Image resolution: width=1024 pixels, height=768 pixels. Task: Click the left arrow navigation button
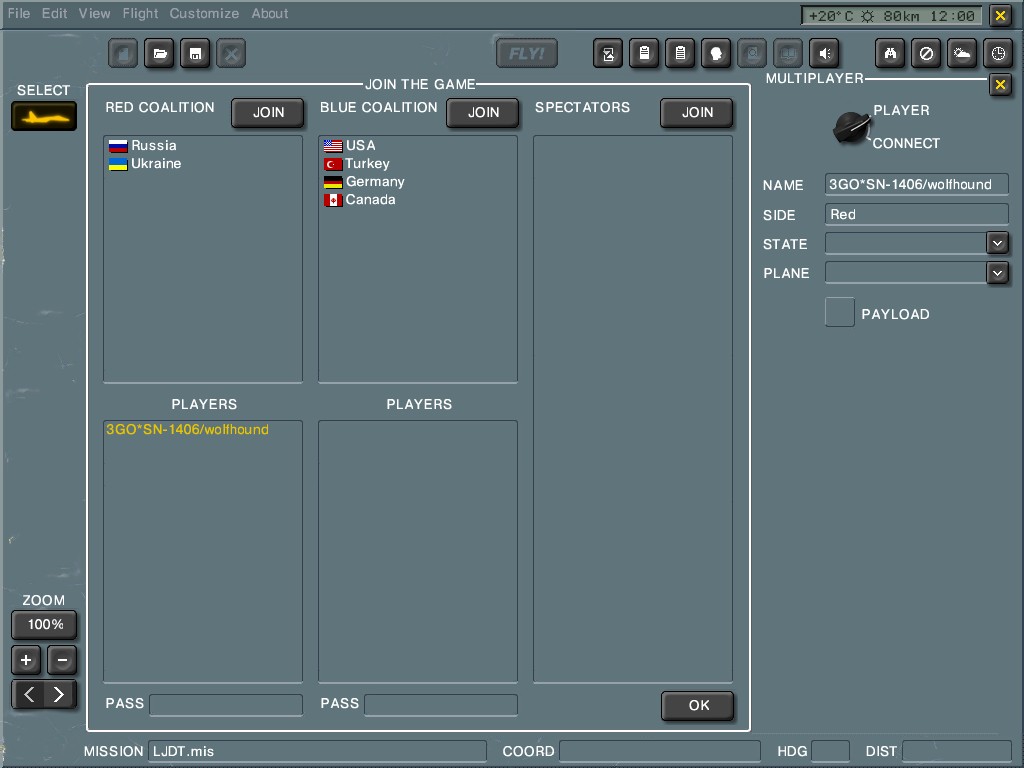pos(28,694)
